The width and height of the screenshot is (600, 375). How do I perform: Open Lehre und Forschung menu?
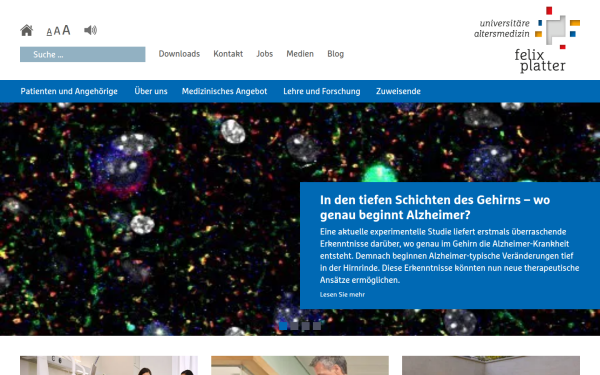pos(322,91)
